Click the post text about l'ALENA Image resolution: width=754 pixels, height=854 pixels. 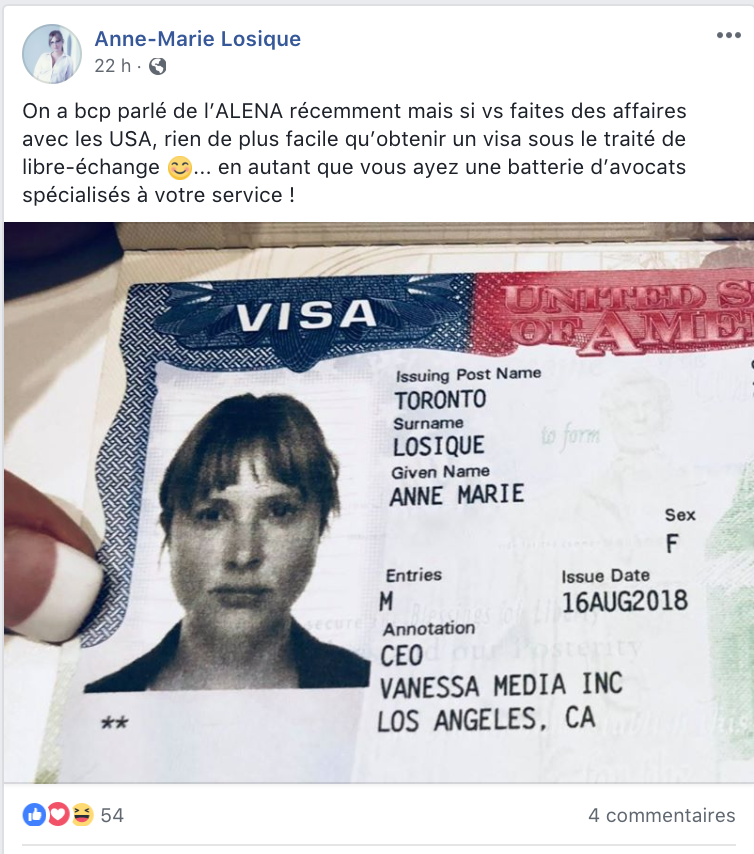click(354, 152)
